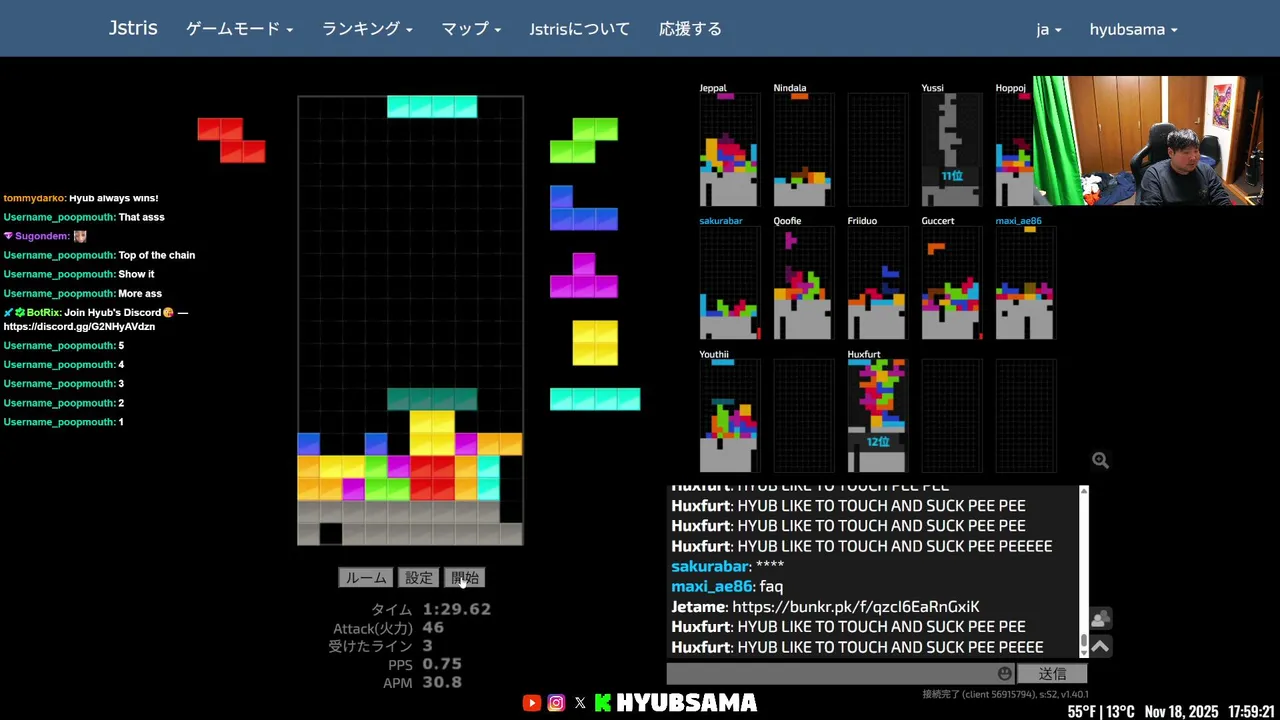This screenshot has width=1280, height=720.
Task: Click the time value 1:29.62
Action: pos(456,609)
